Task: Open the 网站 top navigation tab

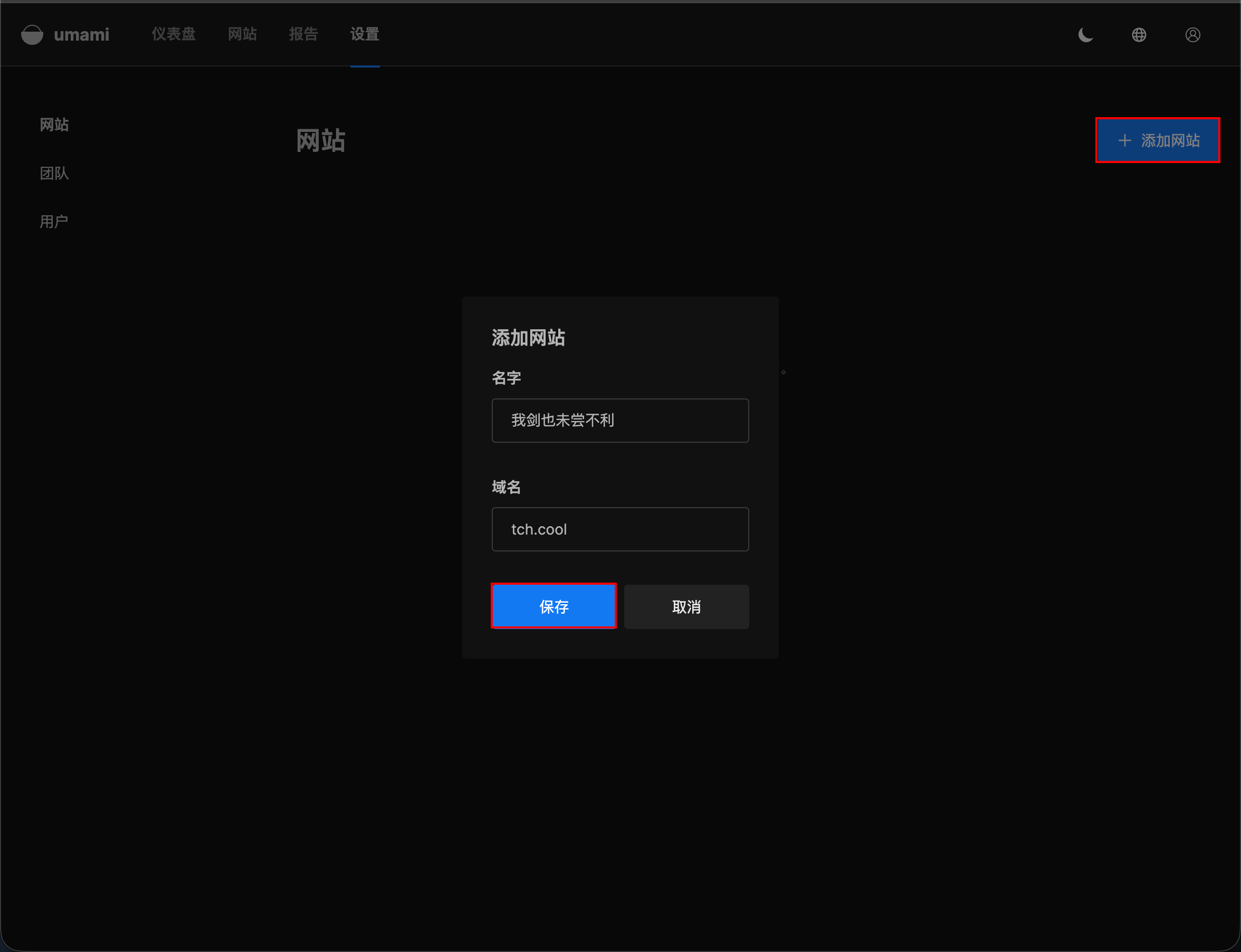Action: point(242,34)
